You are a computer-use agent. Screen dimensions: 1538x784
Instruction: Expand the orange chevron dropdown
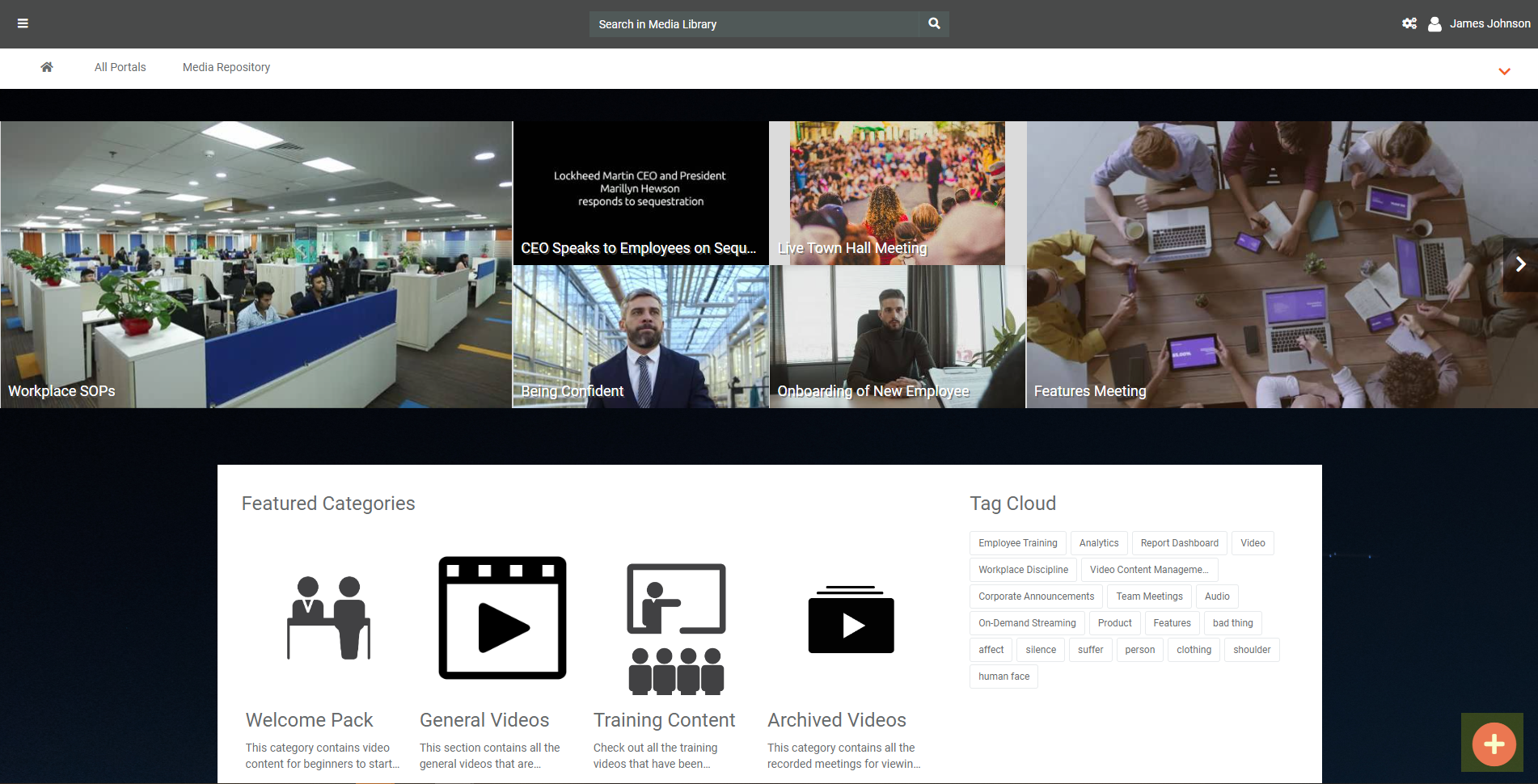coord(1504,71)
